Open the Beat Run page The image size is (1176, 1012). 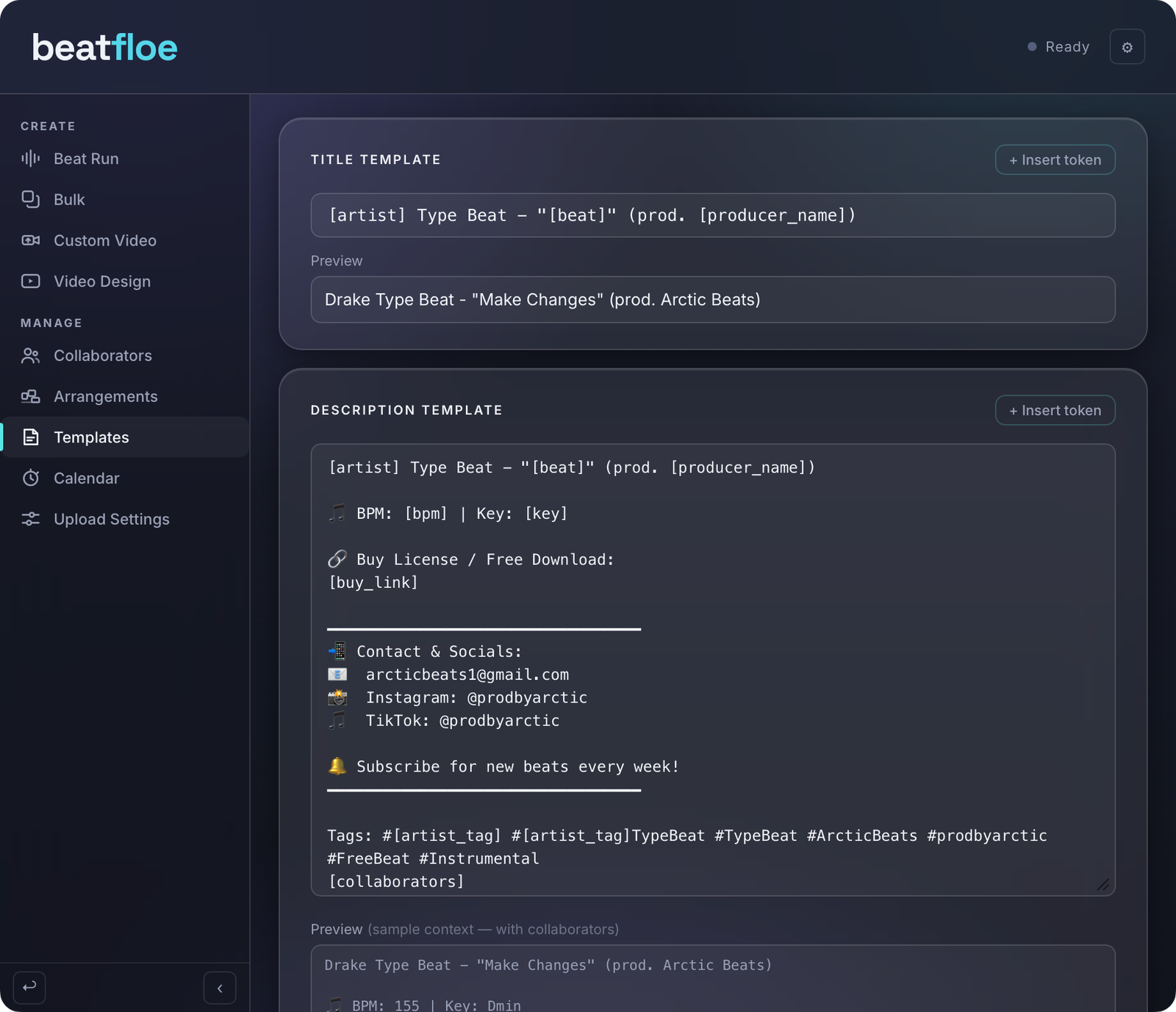click(x=125, y=159)
